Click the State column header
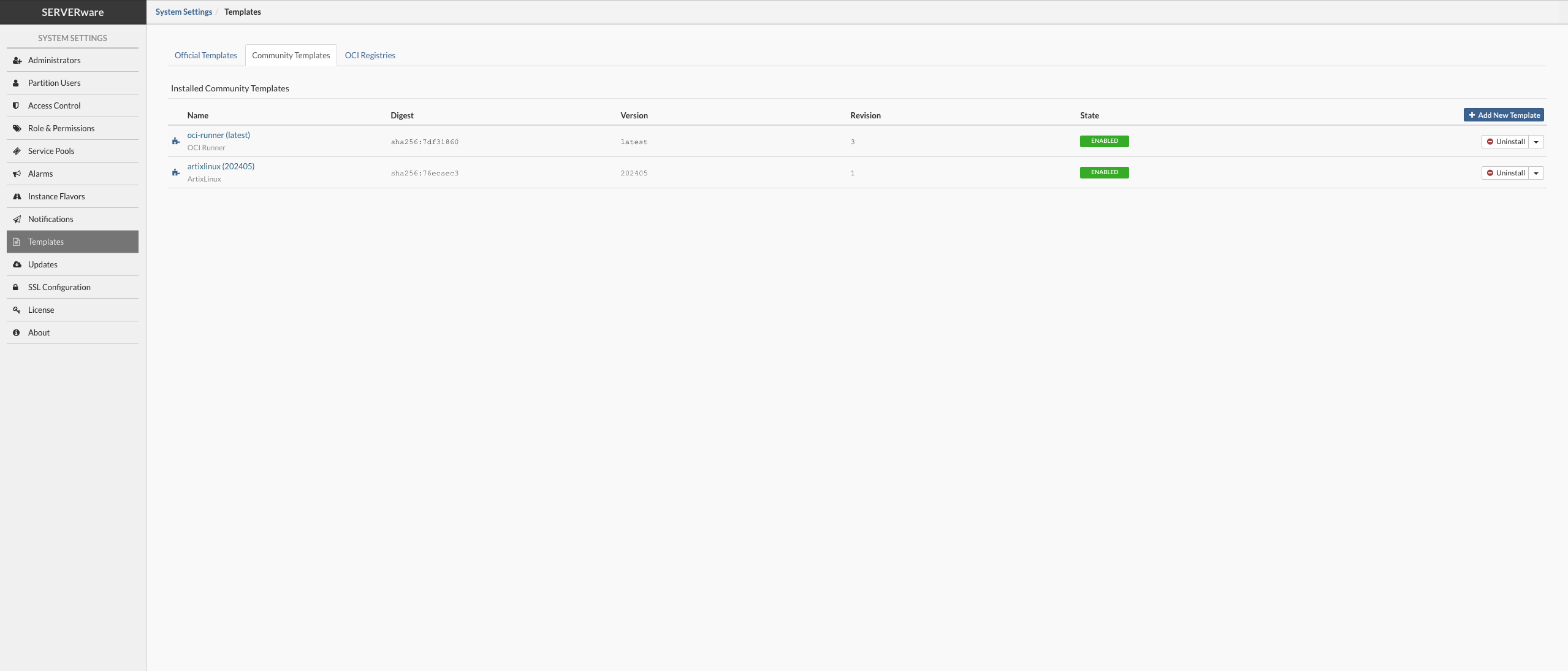 pyautogui.click(x=1089, y=115)
